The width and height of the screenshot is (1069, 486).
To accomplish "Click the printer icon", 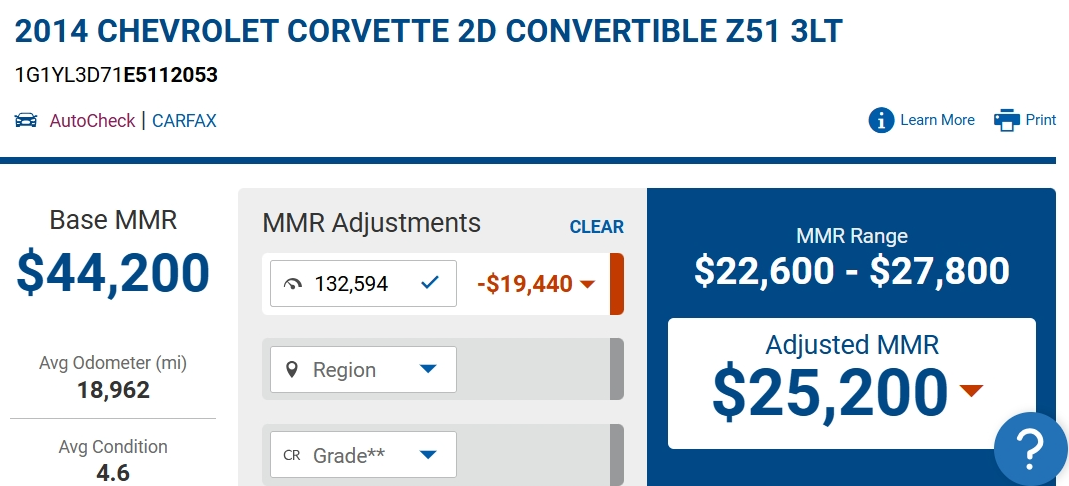I will (x=1006, y=120).
